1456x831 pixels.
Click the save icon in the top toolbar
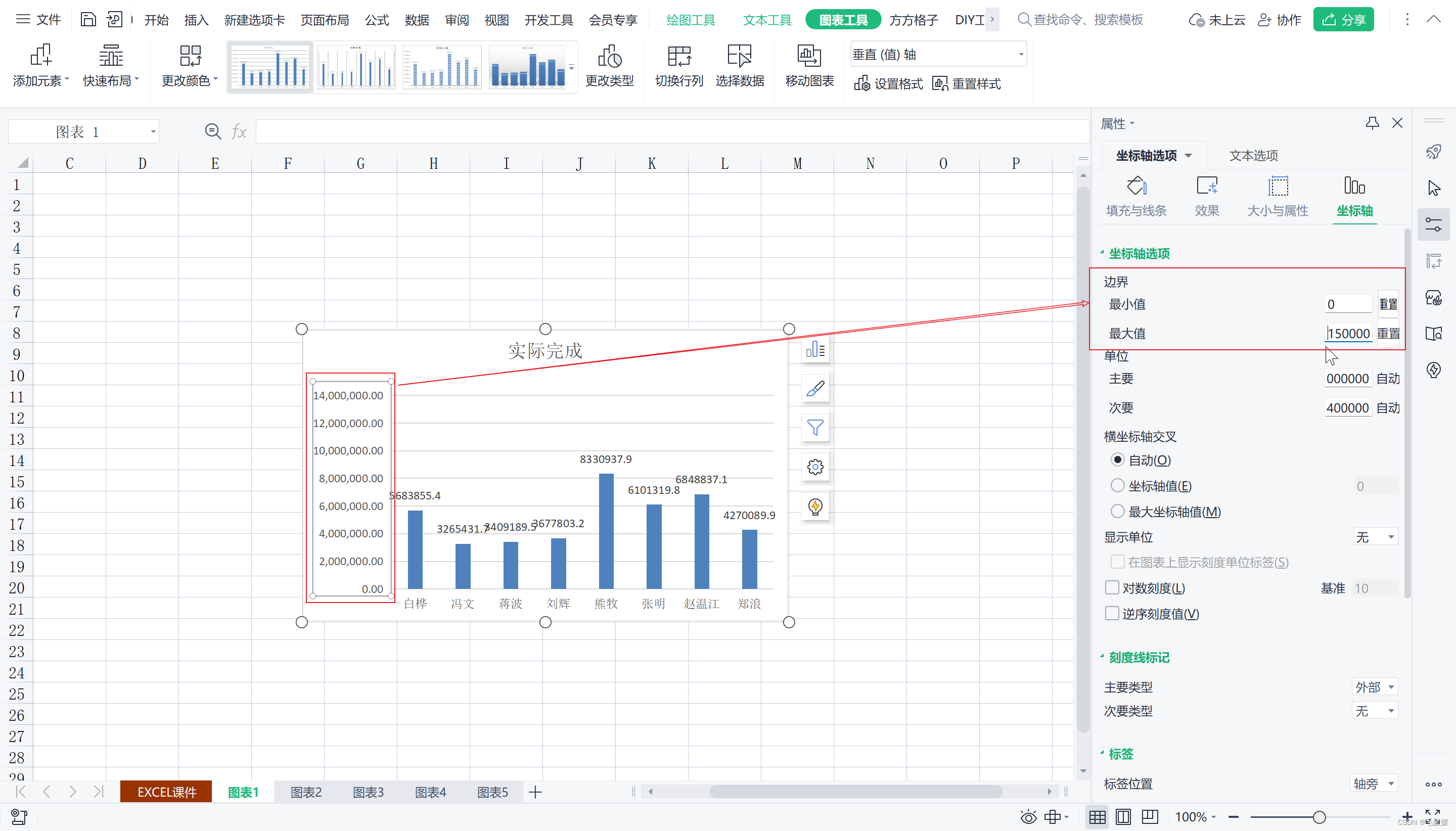pyautogui.click(x=88, y=19)
